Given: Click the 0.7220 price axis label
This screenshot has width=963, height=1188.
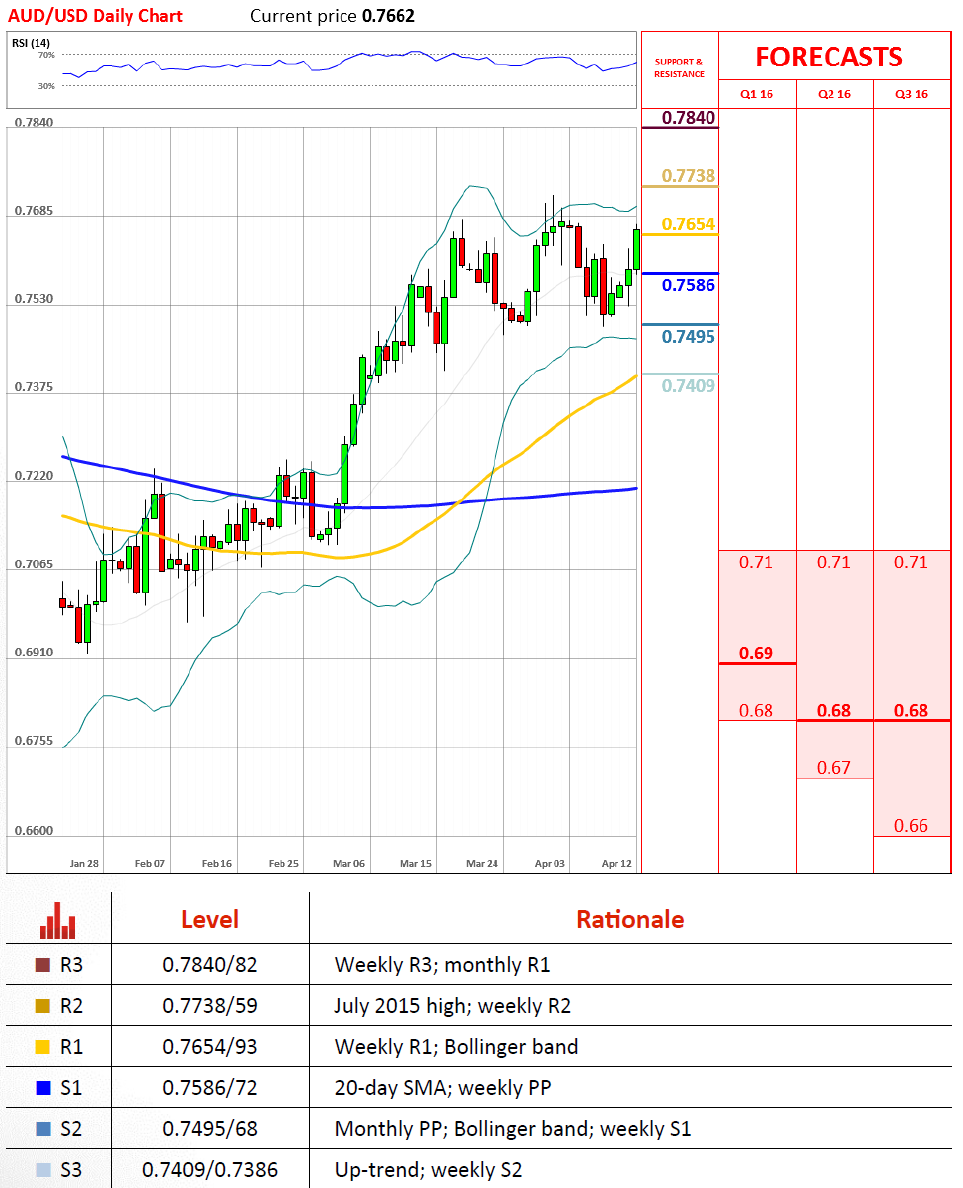Looking at the screenshot, I should (x=34, y=476).
